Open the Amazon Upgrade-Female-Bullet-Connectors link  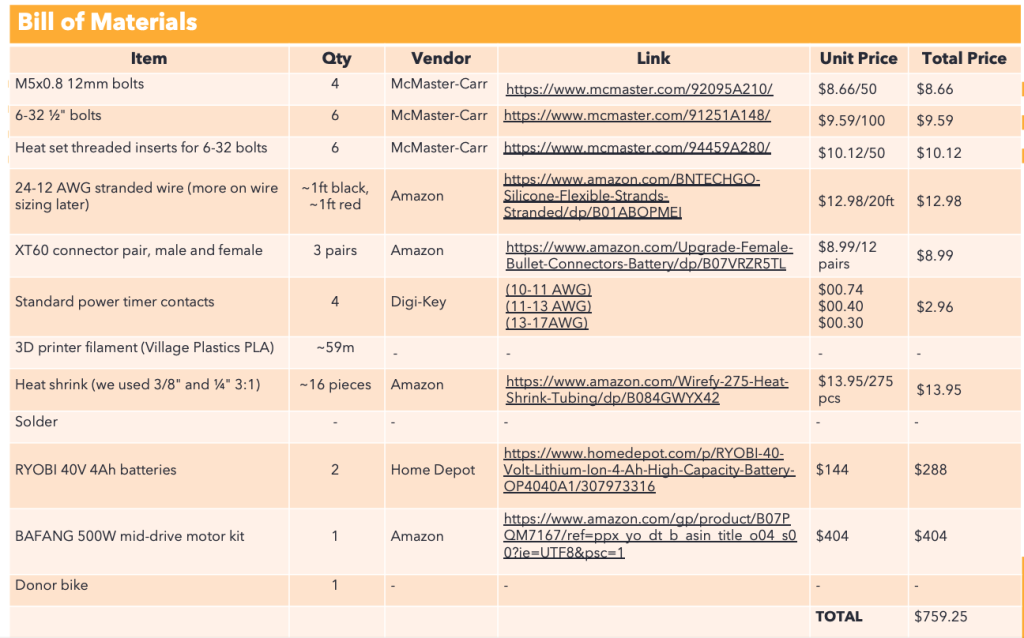[649, 256]
